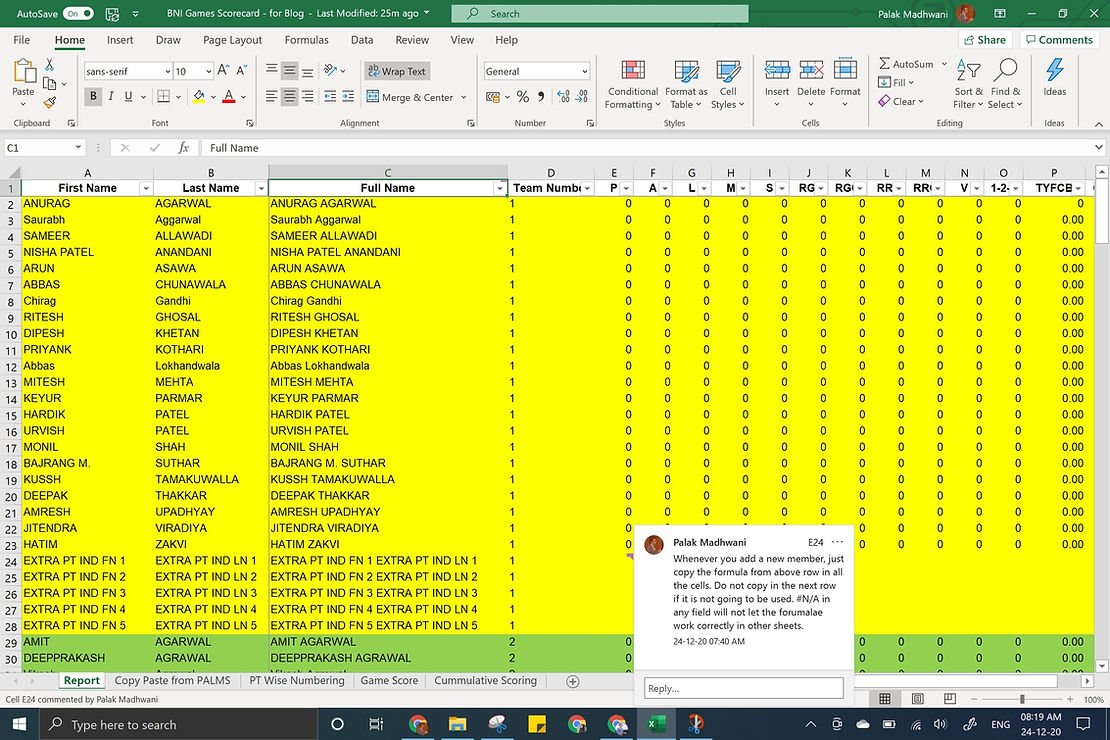Click the comment Reply input box
This screenshot has height=740, width=1110.
coord(743,688)
